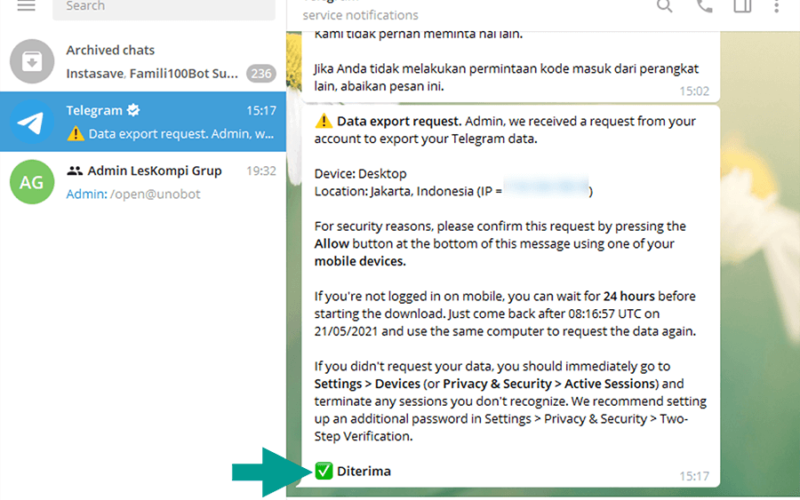The image size is (800, 500).
Task: Click the warning icon in message
Action: pyautogui.click(x=323, y=121)
